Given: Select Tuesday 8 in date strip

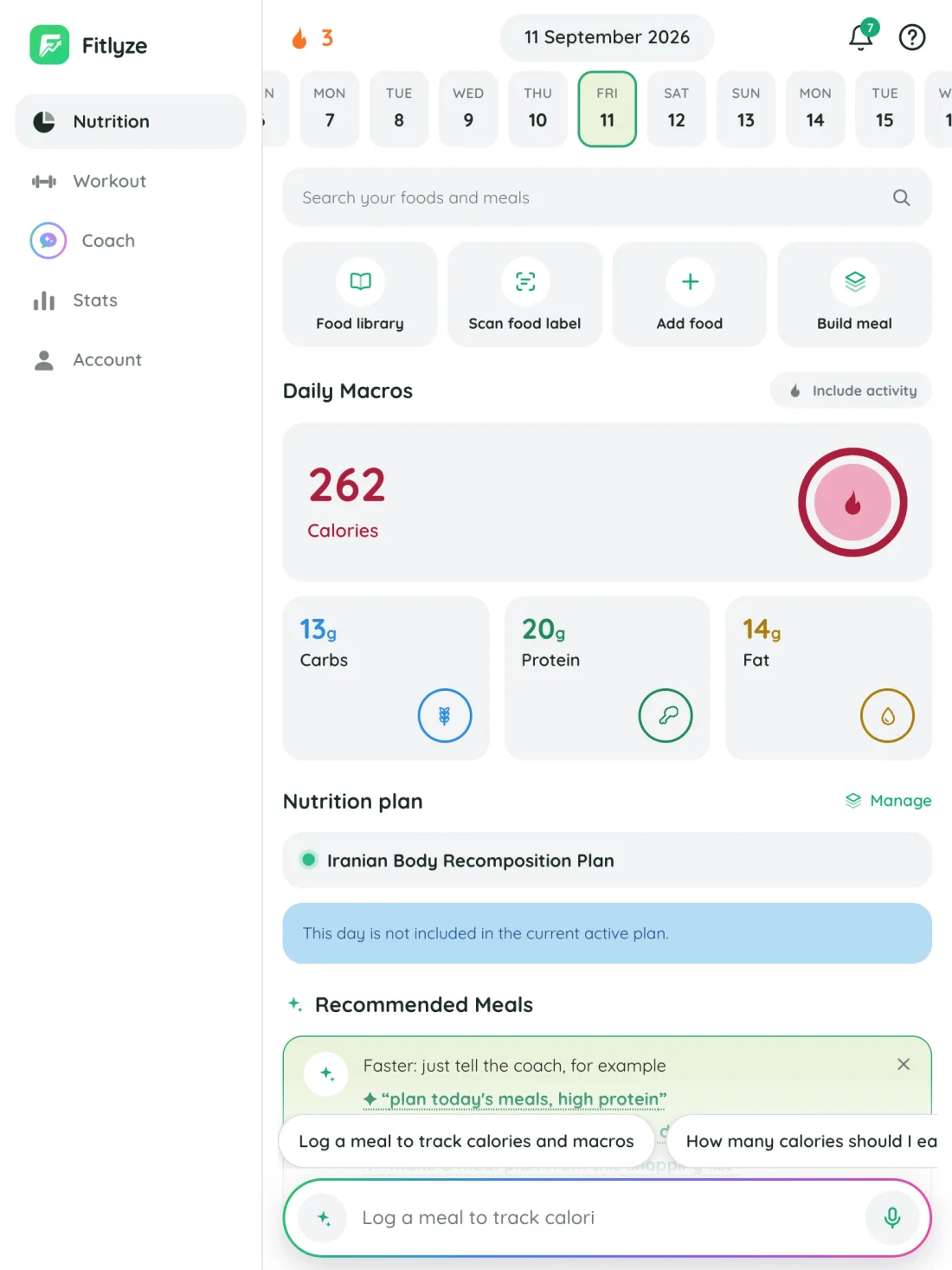Looking at the screenshot, I should tap(399, 109).
